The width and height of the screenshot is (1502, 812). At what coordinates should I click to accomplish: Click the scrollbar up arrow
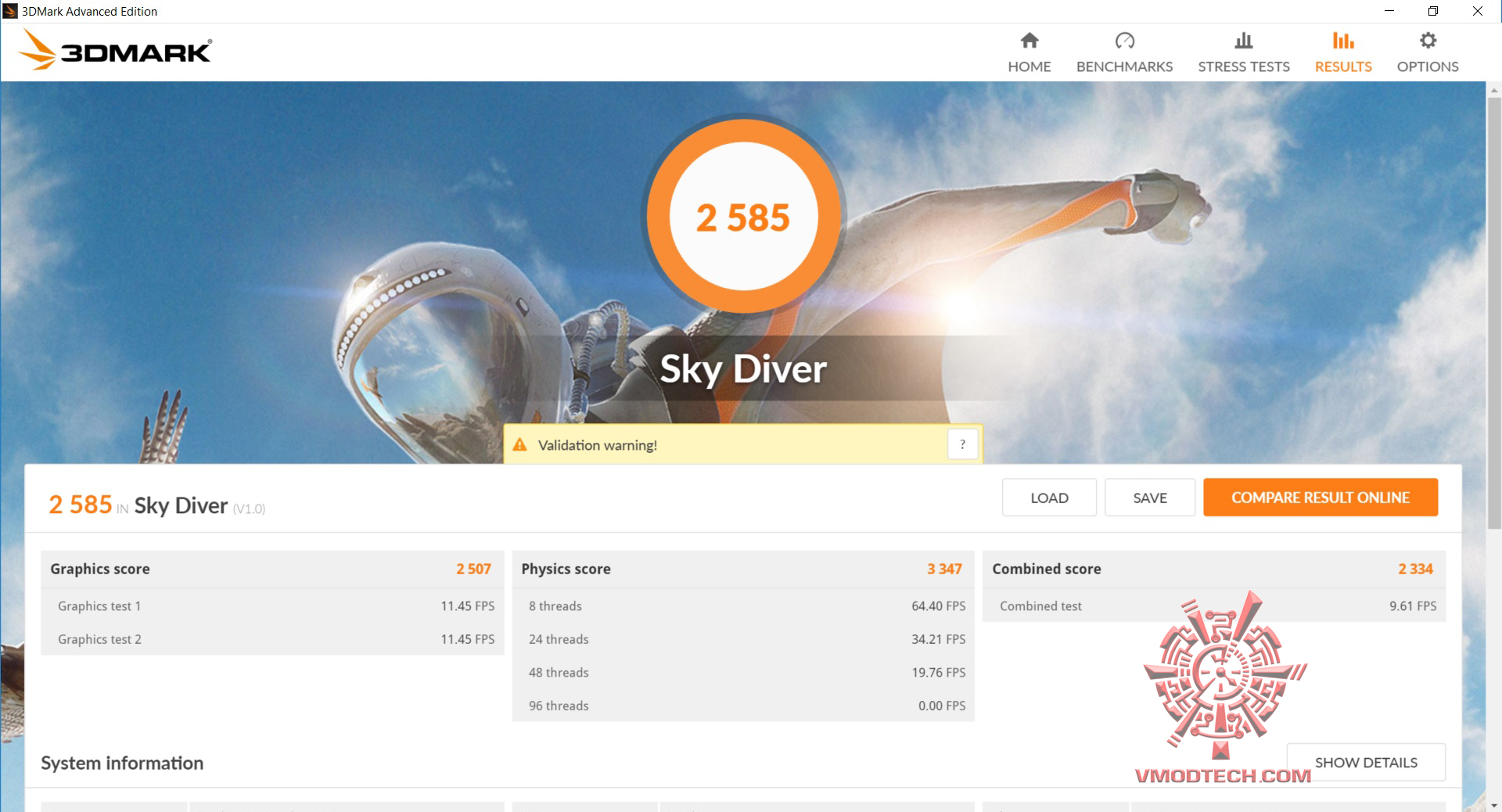tap(1493, 89)
